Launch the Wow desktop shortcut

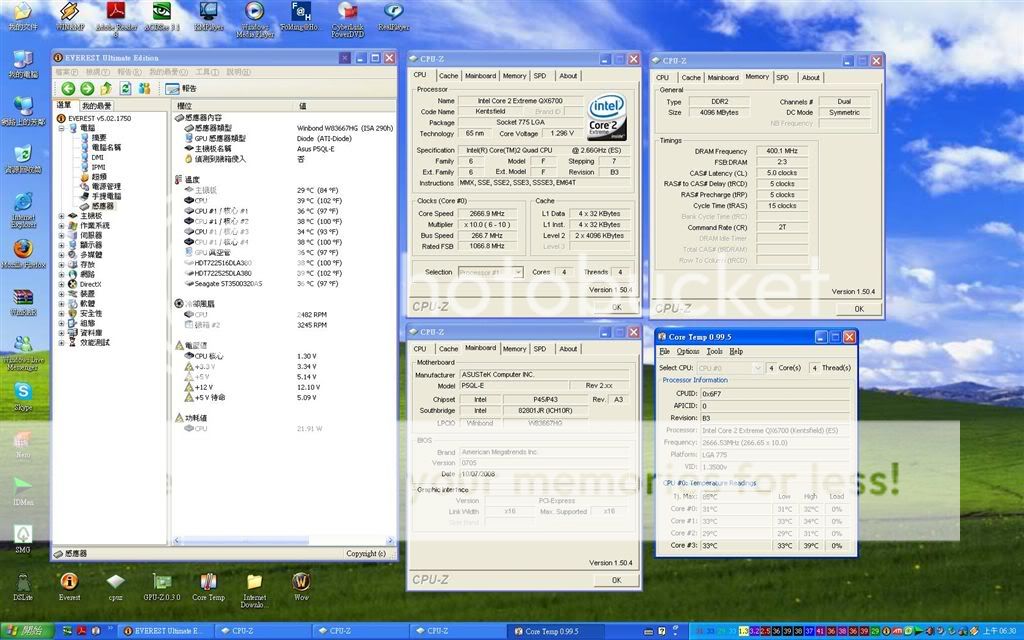(300, 582)
